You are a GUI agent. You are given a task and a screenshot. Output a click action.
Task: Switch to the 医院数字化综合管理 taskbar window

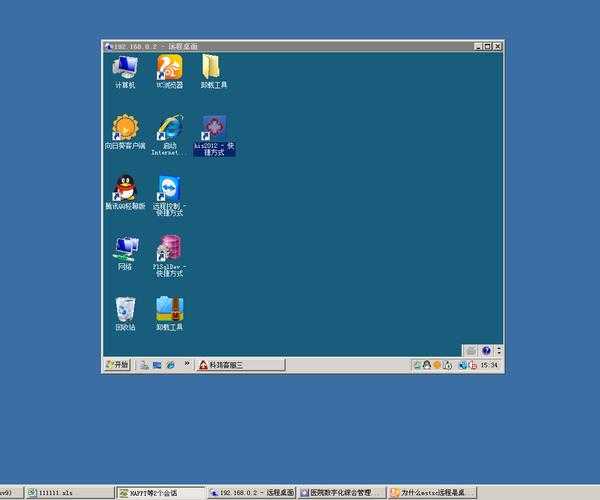[340, 493]
